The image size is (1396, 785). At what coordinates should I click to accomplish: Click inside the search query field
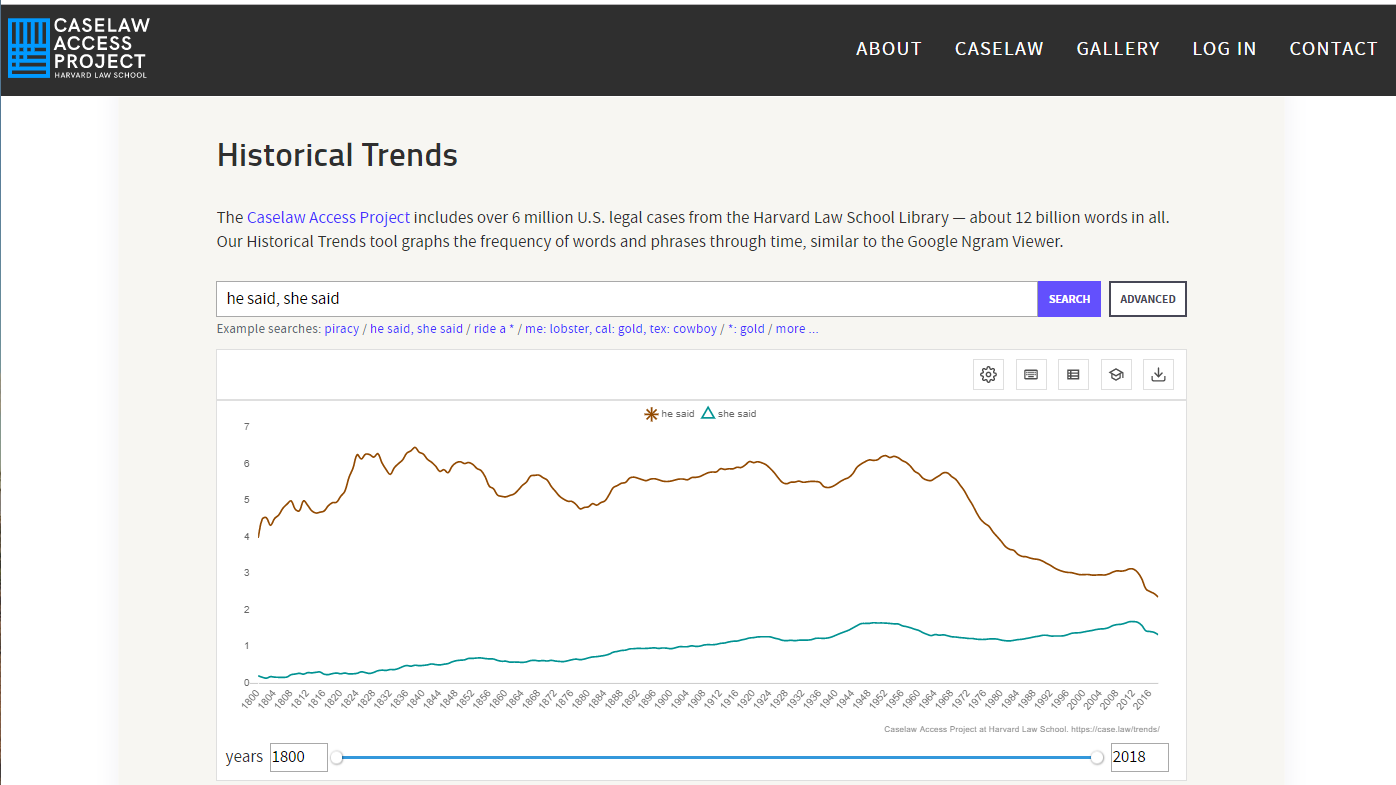600,298
